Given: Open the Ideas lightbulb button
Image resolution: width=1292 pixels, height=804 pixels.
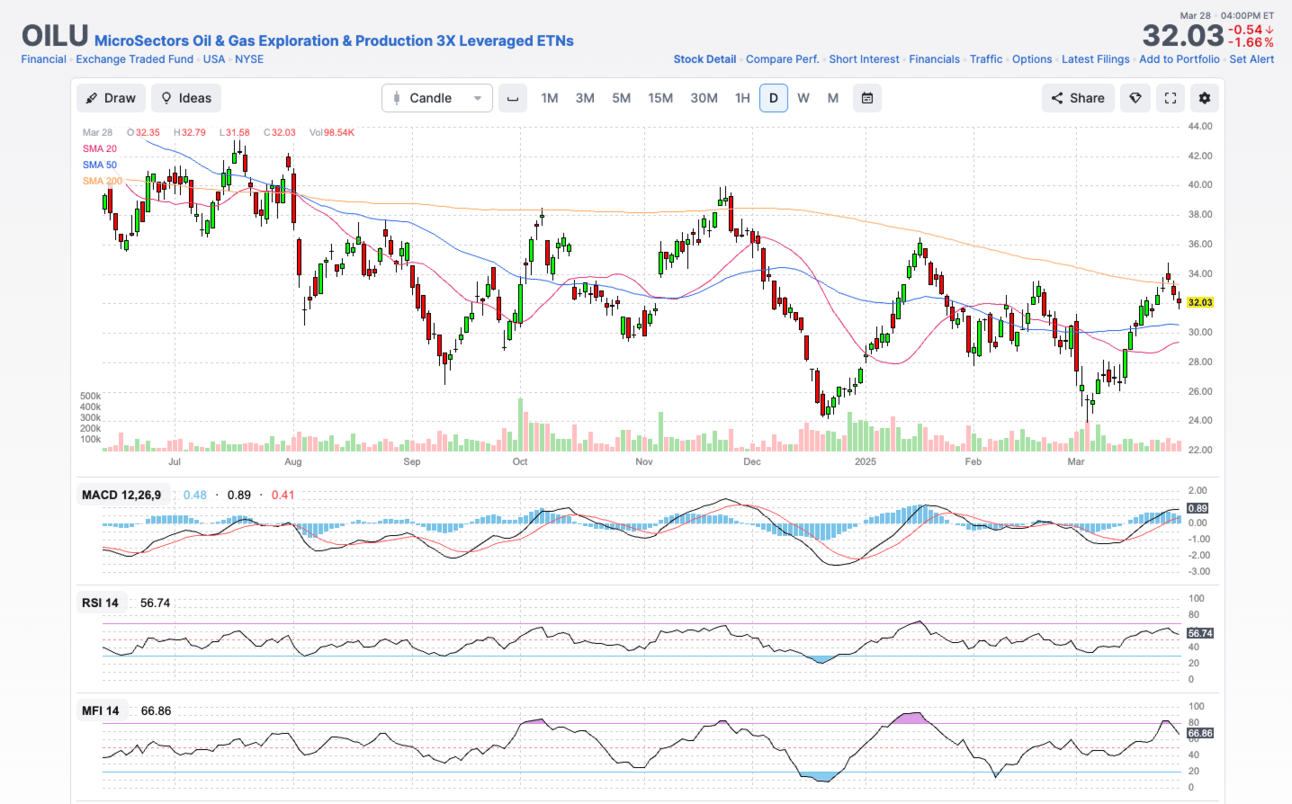Looking at the screenshot, I should (186, 98).
